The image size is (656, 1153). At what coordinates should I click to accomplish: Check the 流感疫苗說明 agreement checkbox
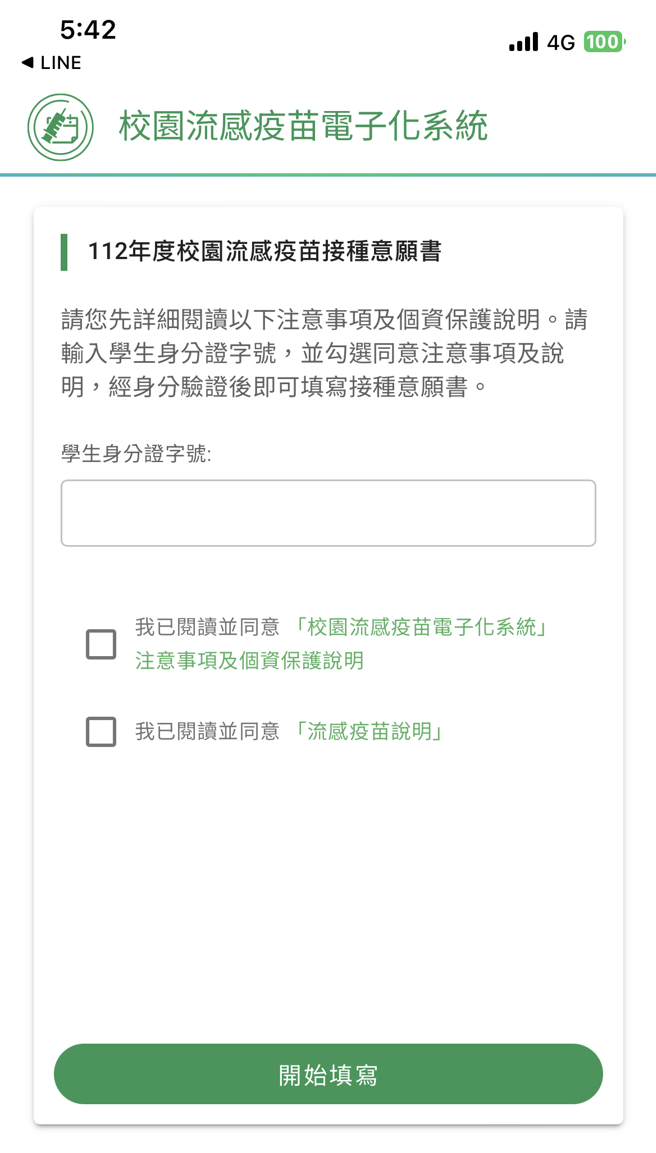point(100,731)
